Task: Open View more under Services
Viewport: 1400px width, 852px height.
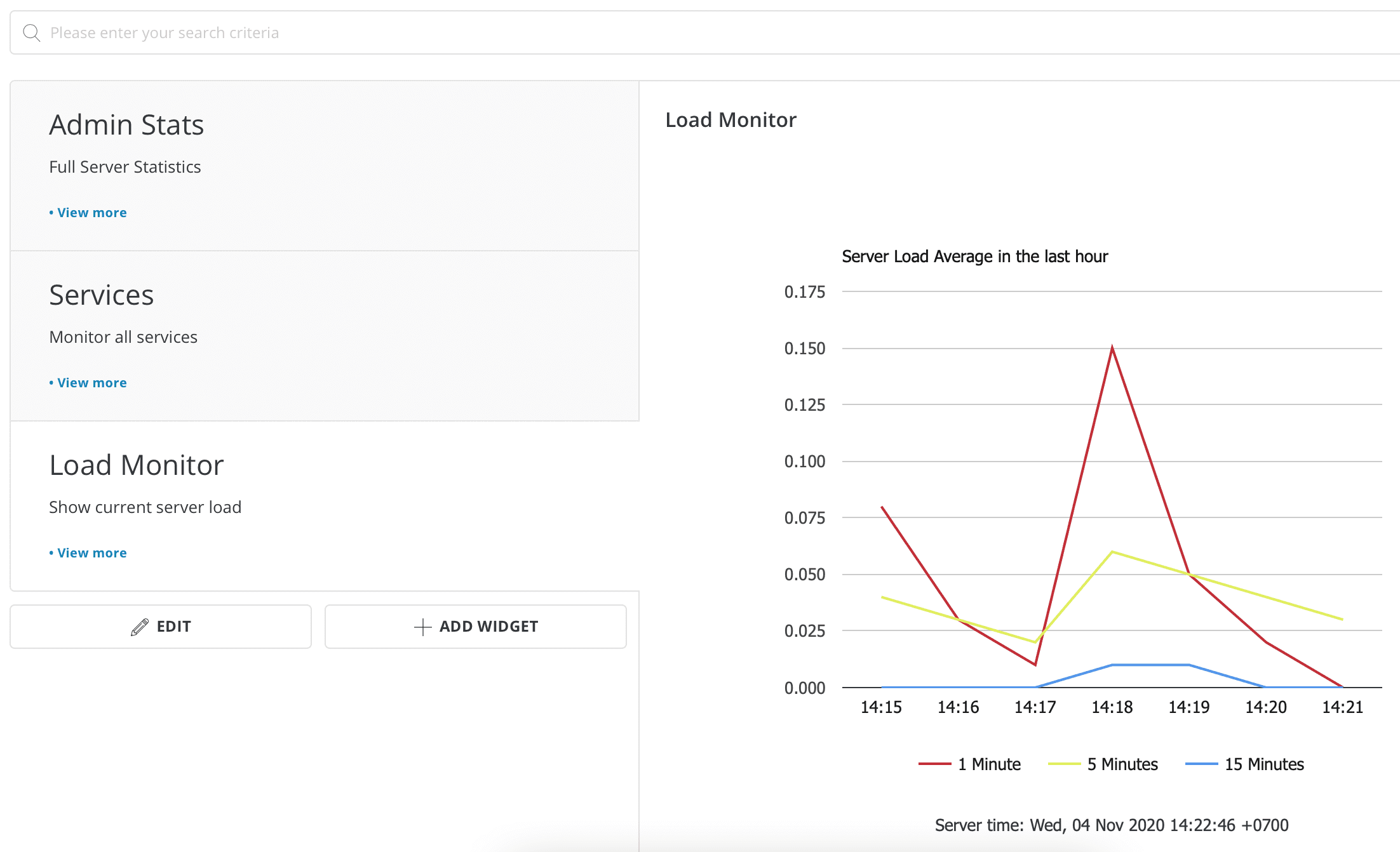Action: pyautogui.click(x=91, y=383)
